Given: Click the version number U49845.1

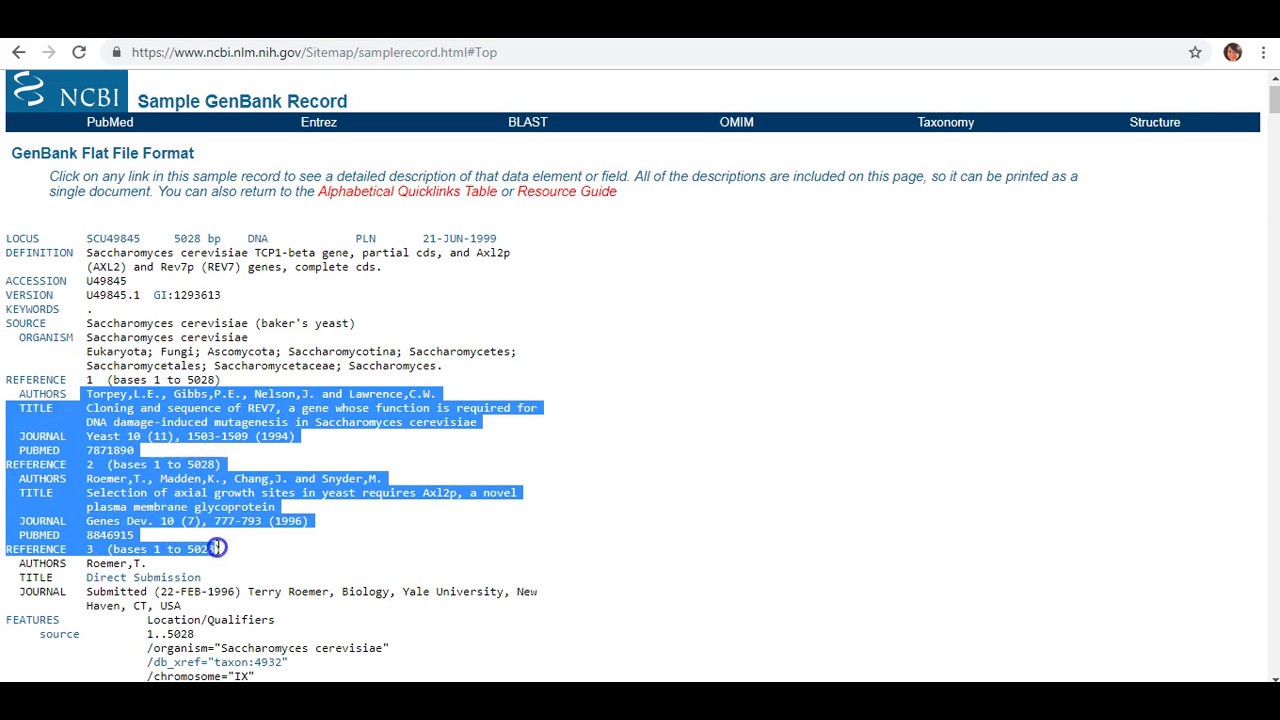Looking at the screenshot, I should pos(113,295).
